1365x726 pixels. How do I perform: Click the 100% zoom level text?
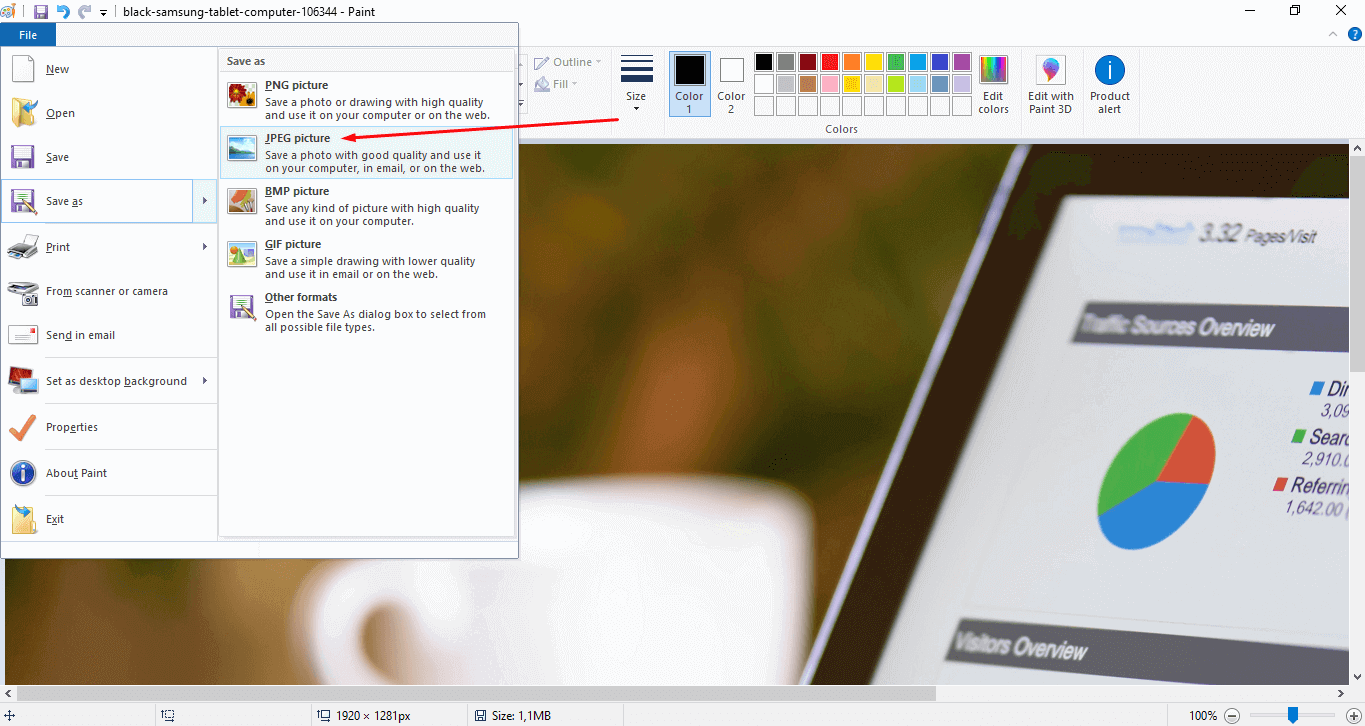tap(1203, 716)
